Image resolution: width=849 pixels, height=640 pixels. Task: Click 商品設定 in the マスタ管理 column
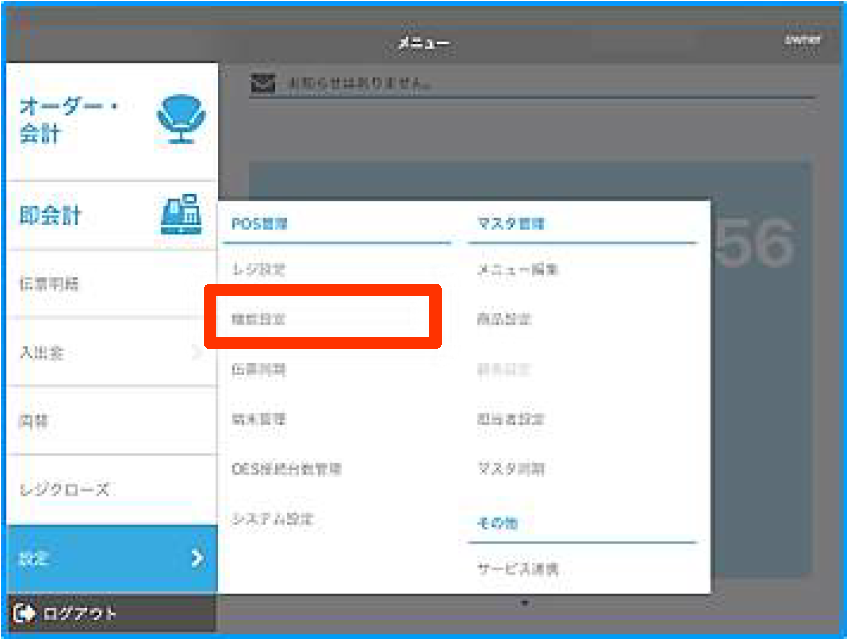504,320
